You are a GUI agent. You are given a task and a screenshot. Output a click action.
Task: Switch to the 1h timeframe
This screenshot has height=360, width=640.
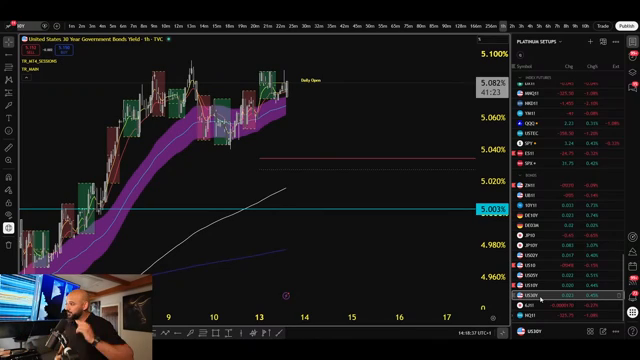[x=503, y=26]
